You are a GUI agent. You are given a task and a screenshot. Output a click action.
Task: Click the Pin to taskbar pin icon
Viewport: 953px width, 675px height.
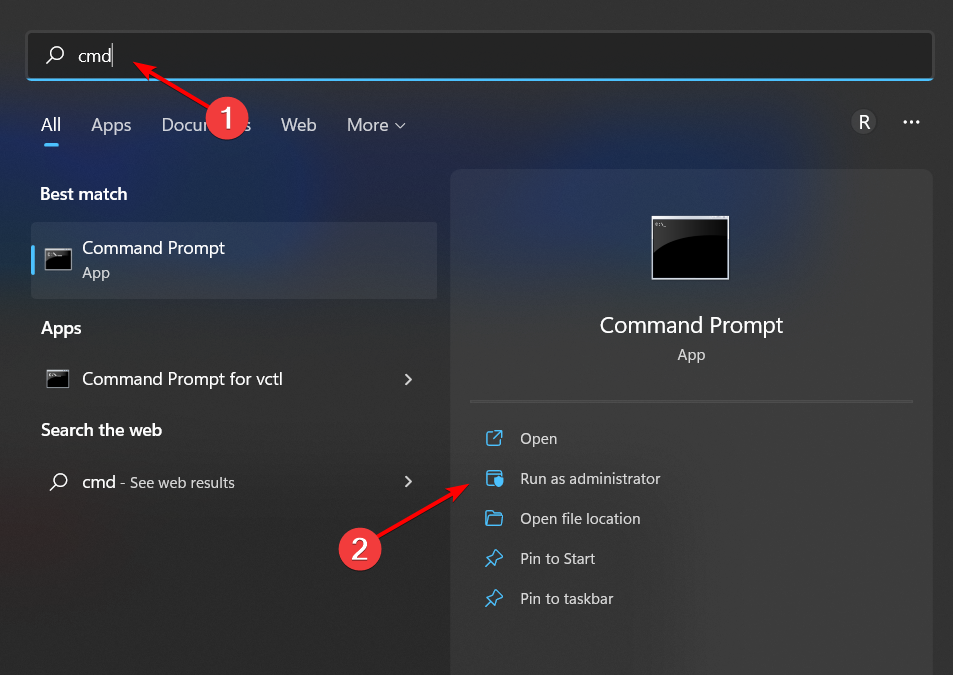pyautogui.click(x=494, y=598)
